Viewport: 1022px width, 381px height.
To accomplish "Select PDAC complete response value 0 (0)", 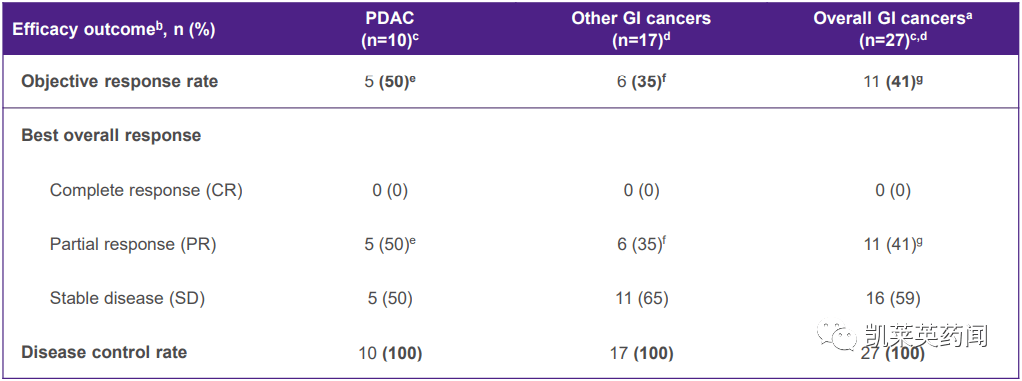I will (x=390, y=190).
